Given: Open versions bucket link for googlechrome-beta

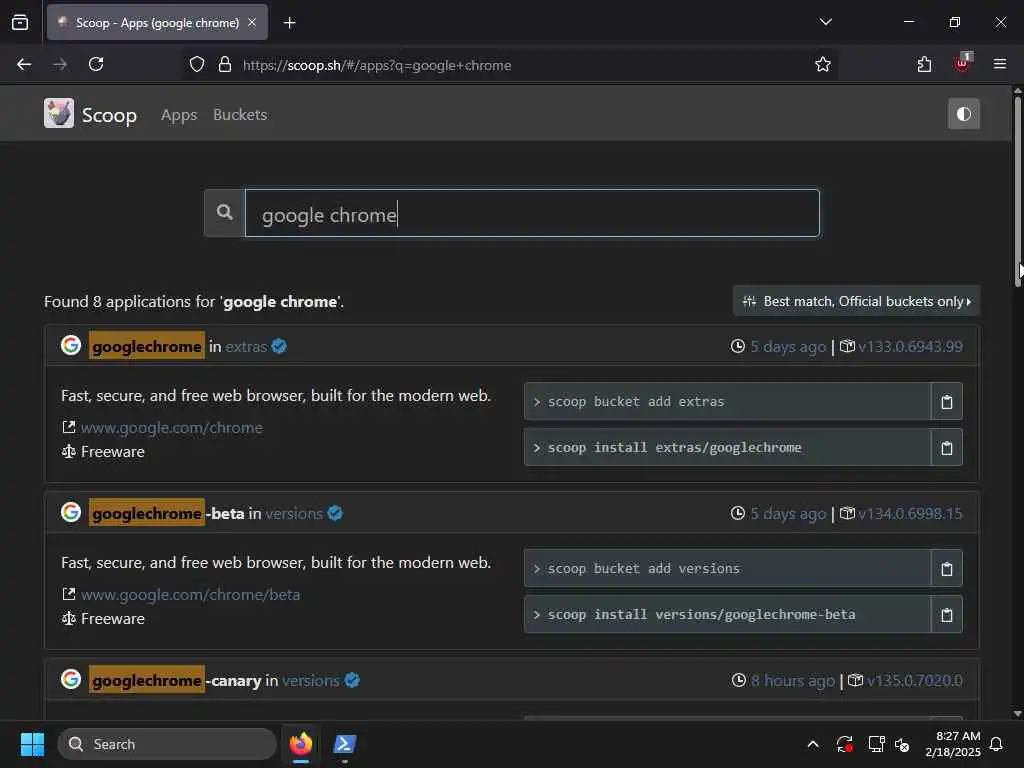Looking at the screenshot, I should point(293,514).
